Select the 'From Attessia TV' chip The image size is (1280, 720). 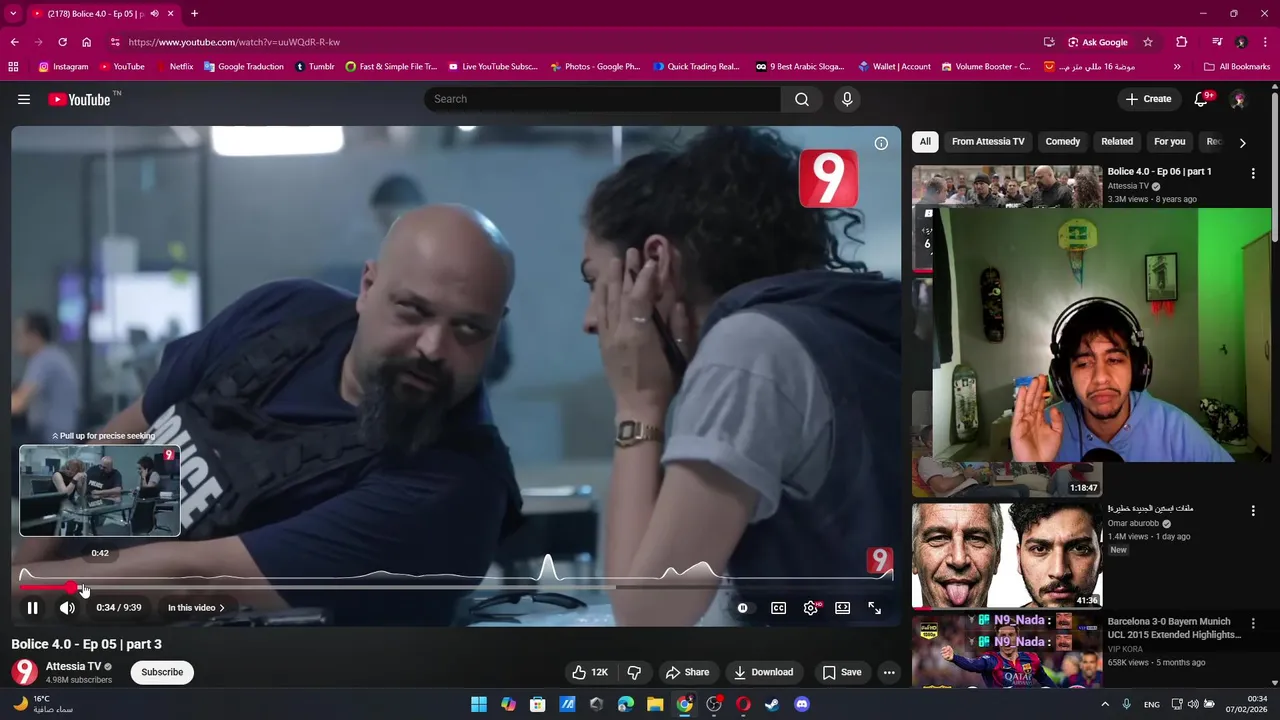[x=988, y=142]
